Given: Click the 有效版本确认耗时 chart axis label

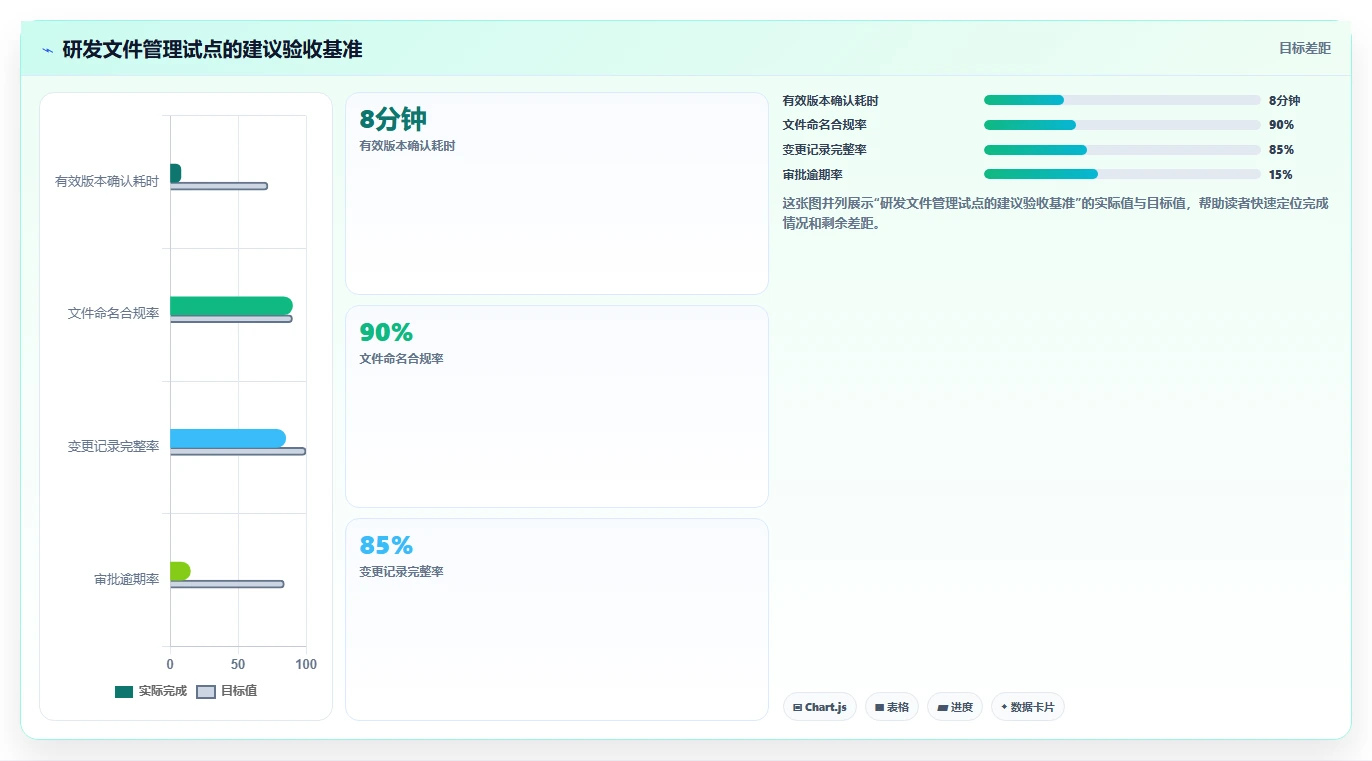Looking at the screenshot, I should (x=107, y=182).
